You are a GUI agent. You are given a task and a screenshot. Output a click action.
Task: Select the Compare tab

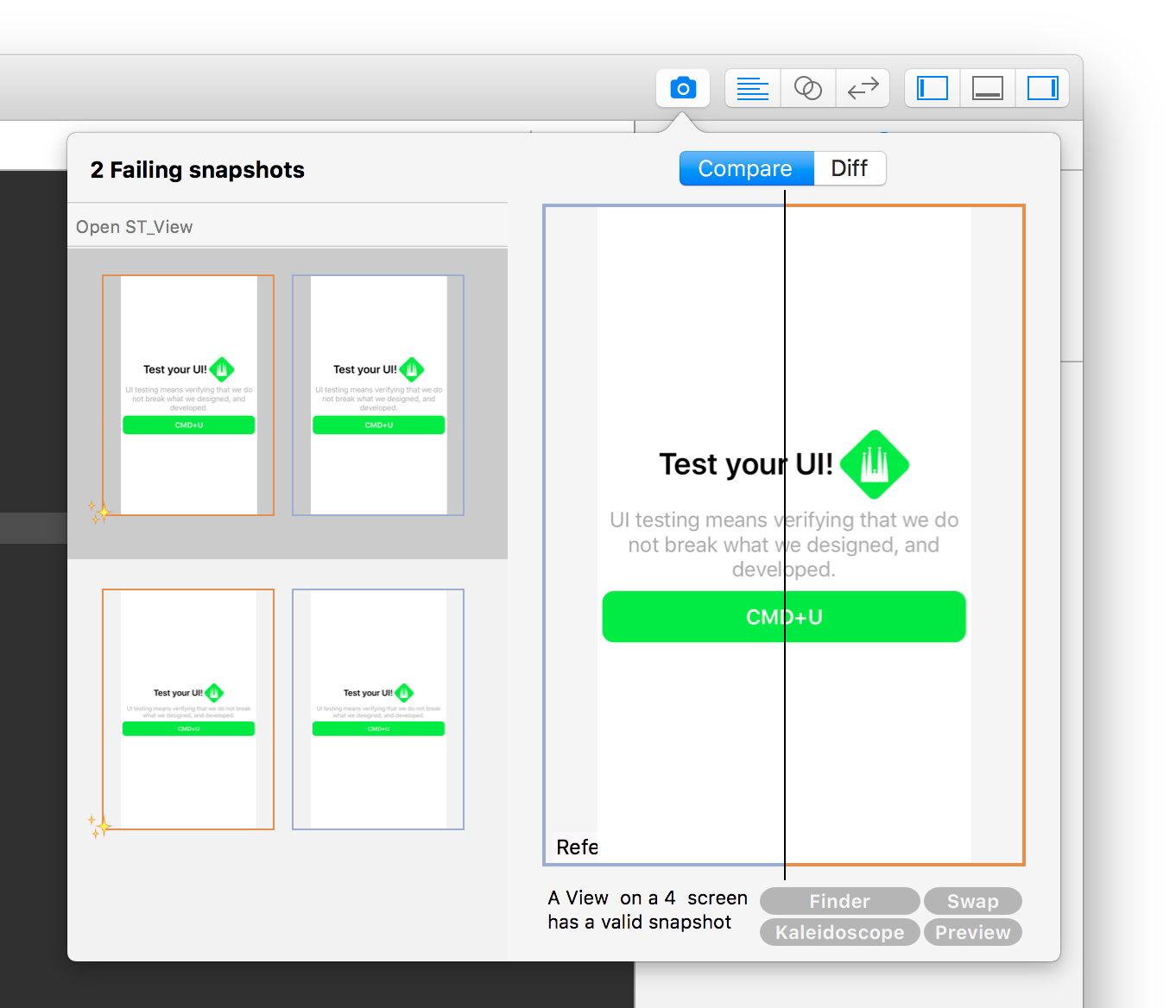(x=745, y=168)
